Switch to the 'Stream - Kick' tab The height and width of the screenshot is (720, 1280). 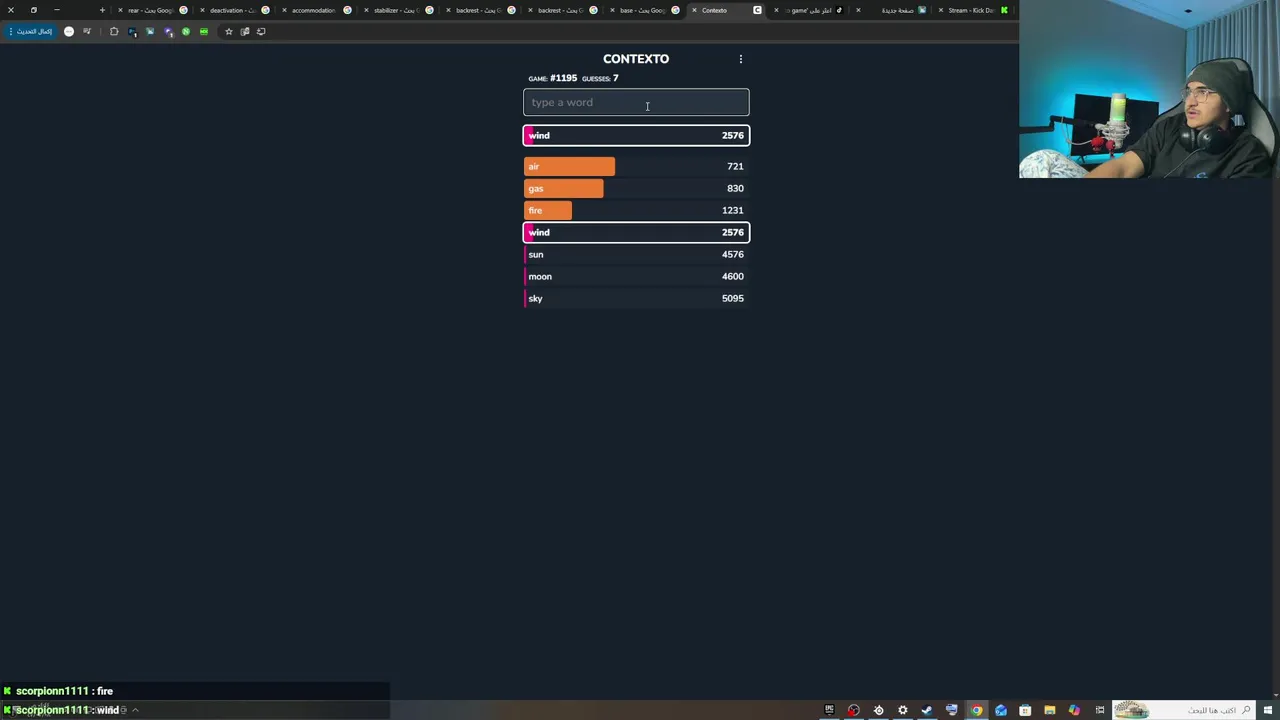[972, 10]
